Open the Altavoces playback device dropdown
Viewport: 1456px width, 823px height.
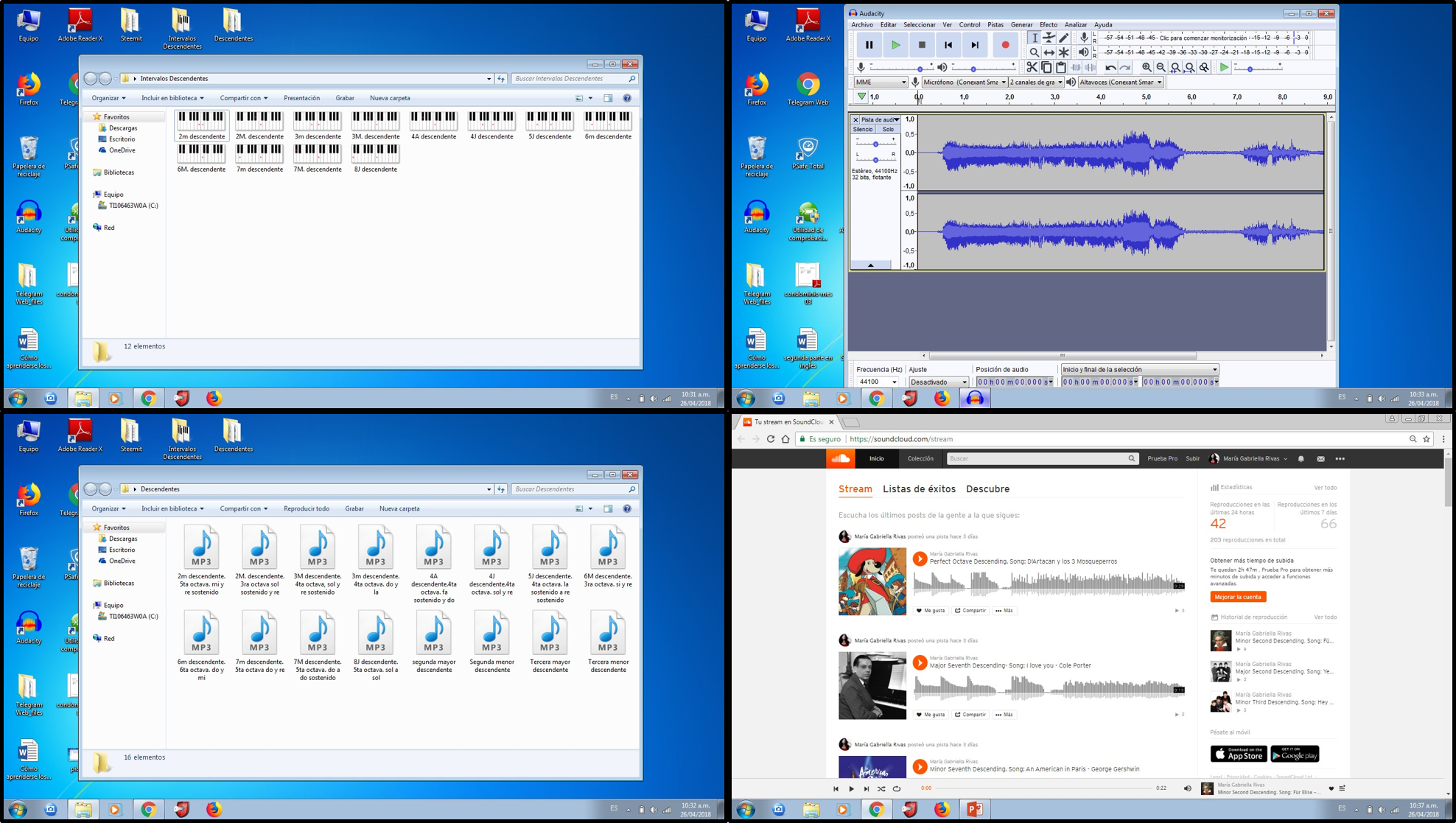click(x=1120, y=83)
